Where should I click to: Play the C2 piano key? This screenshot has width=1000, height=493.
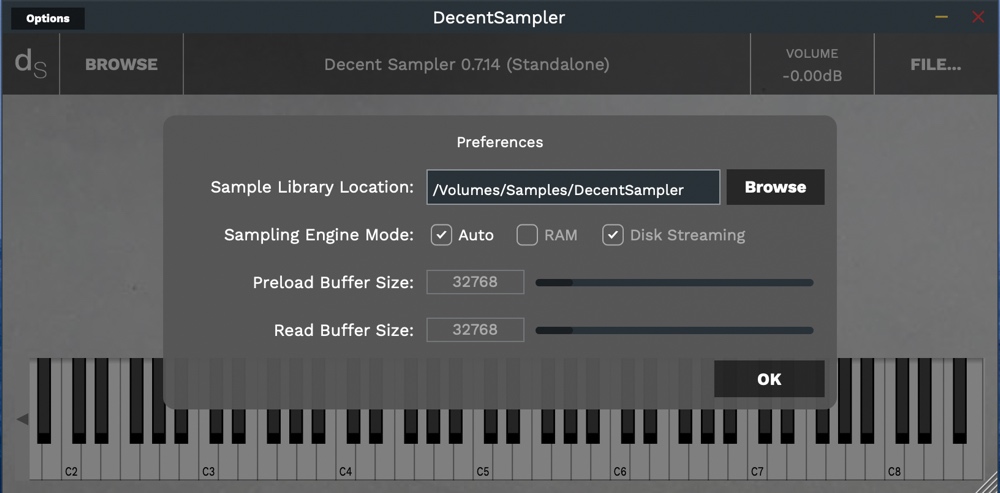point(70,462)
